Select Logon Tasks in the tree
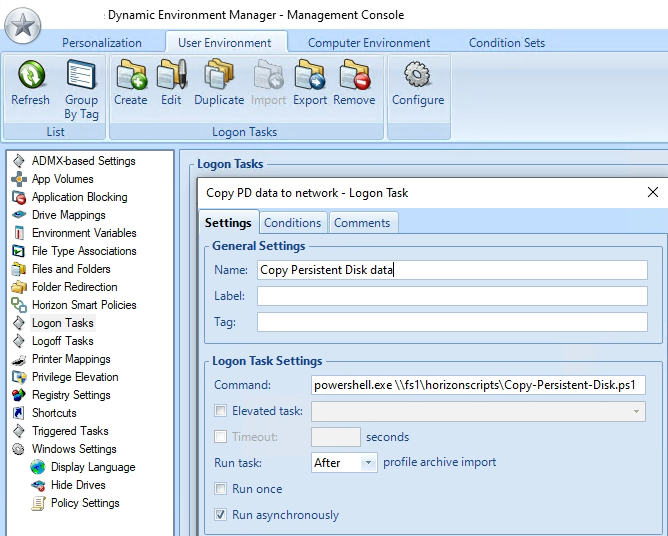The image size is (668, 536). pos(63,323)
